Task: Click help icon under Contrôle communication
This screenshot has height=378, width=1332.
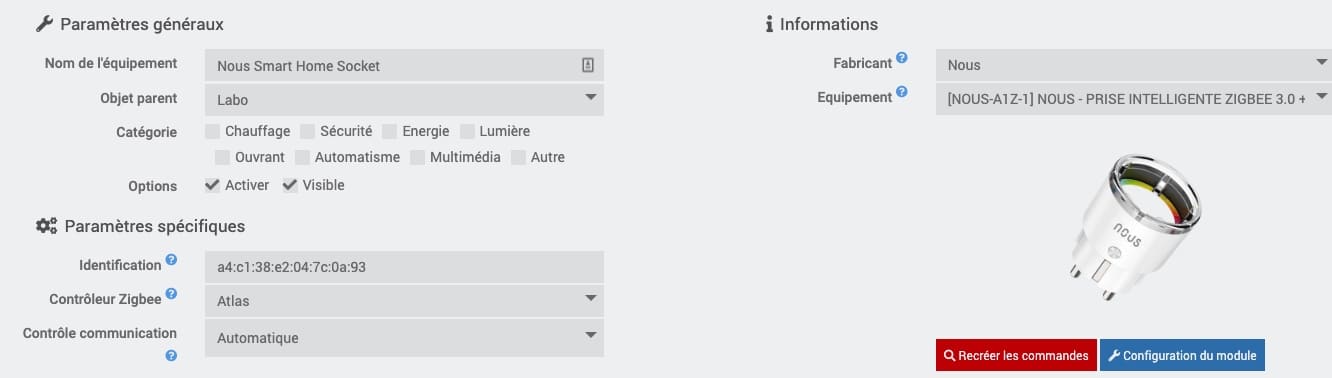Action: (x=171, y=356)
